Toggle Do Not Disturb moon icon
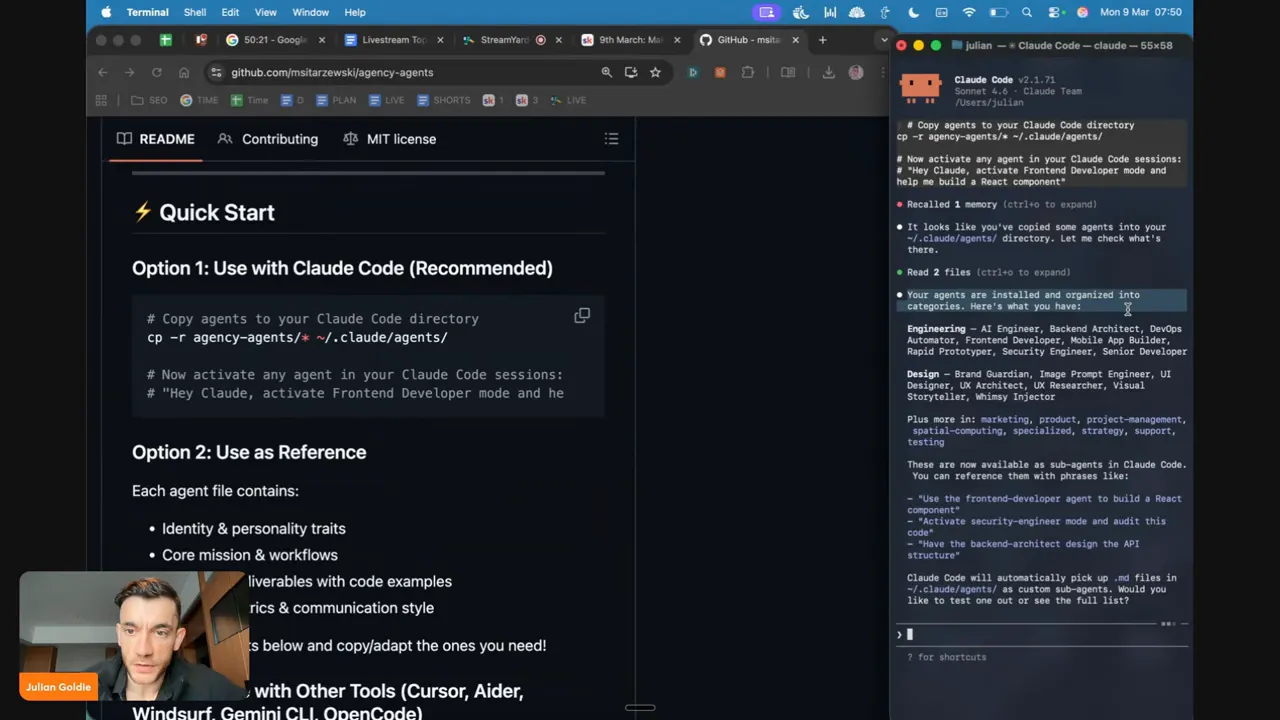The width and height of the screenshot is (1280, 720). coord(914,12)
